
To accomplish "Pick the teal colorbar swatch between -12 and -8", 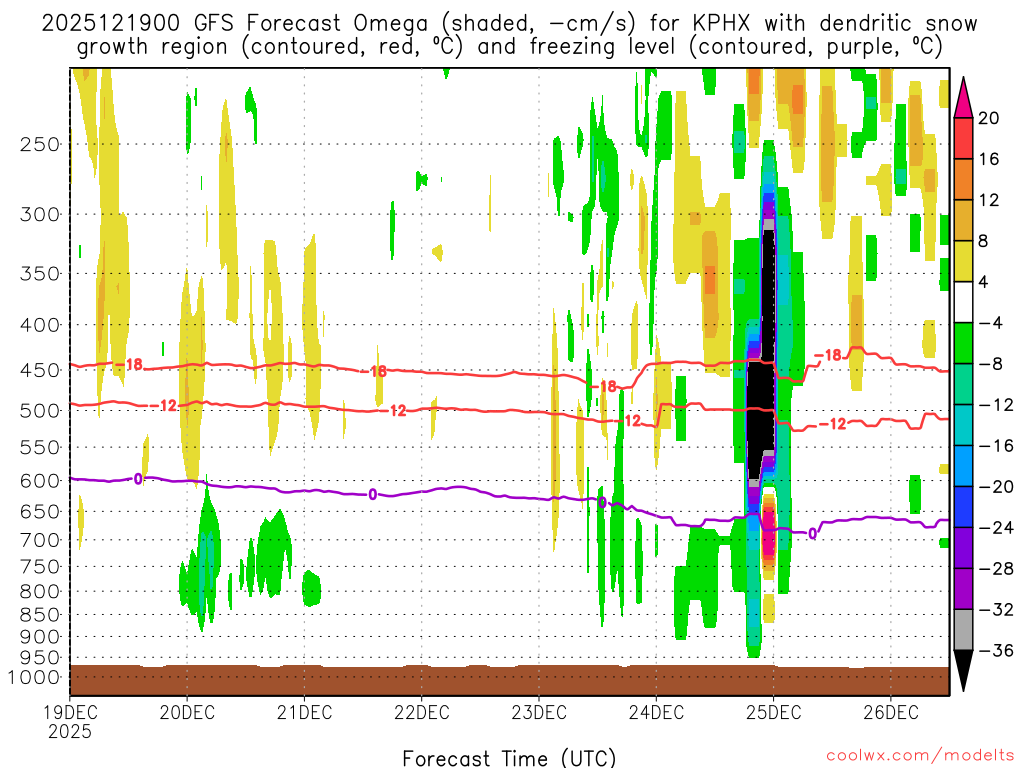I will (963, 384).
